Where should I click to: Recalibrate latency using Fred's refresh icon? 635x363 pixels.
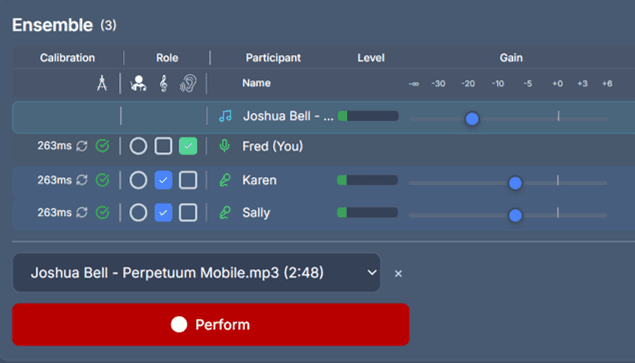coord(82,146)
